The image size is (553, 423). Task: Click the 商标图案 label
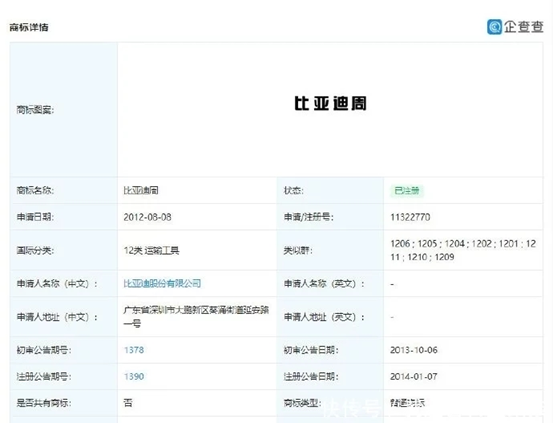point(35,110)
